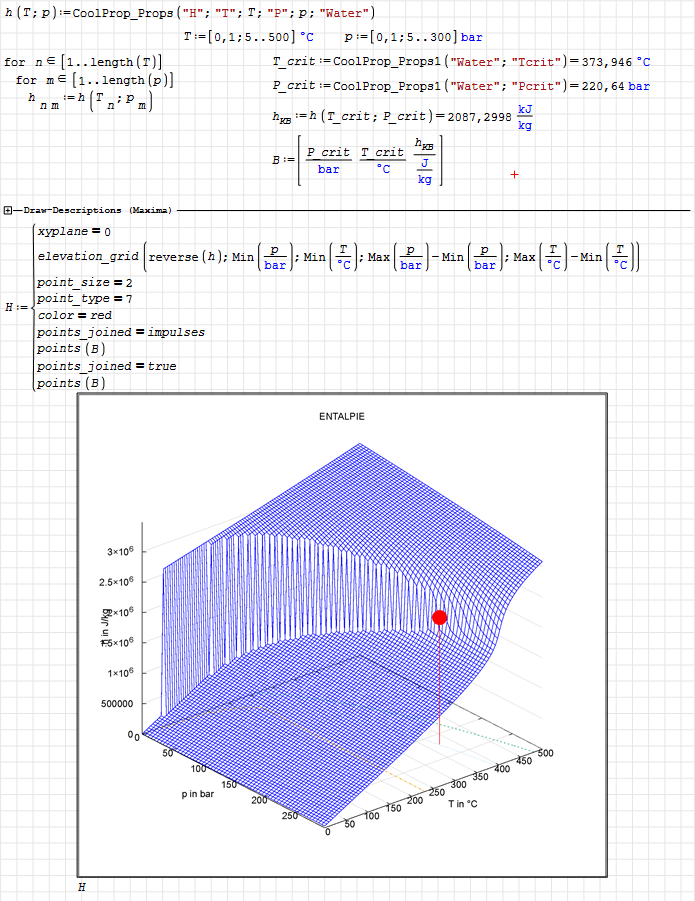Click the xyplane = 0 entry
The width and height of the screenshot is (695, 901).
click(x=75, y=231)
